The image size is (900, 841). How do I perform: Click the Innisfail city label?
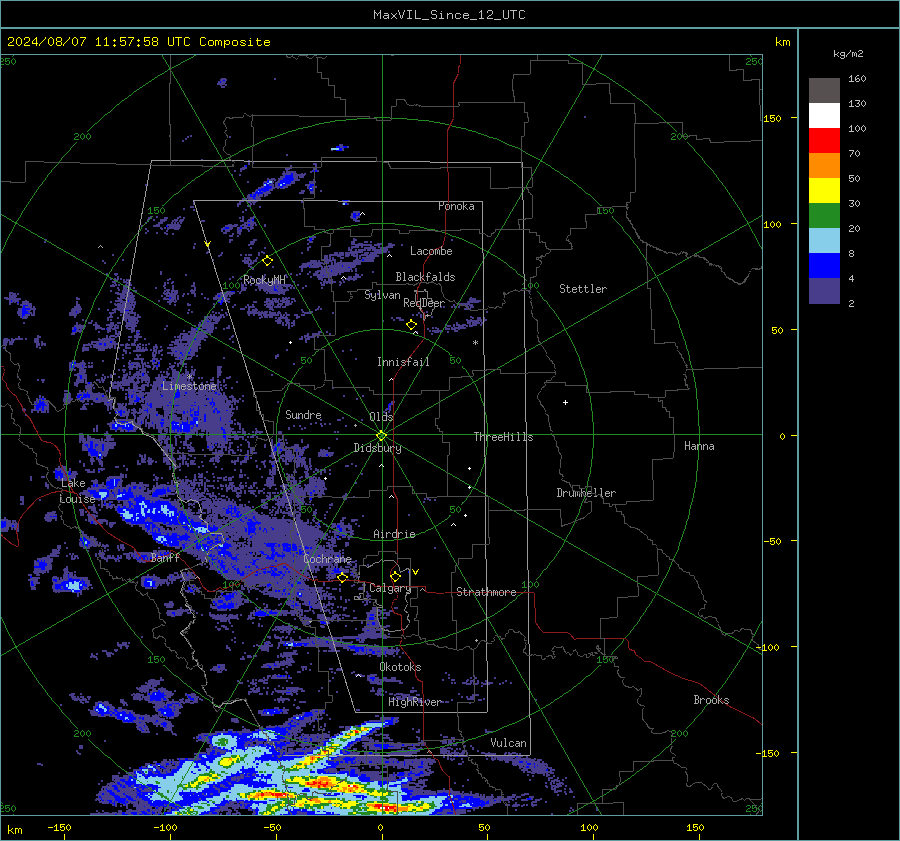(x=403, y=362)
